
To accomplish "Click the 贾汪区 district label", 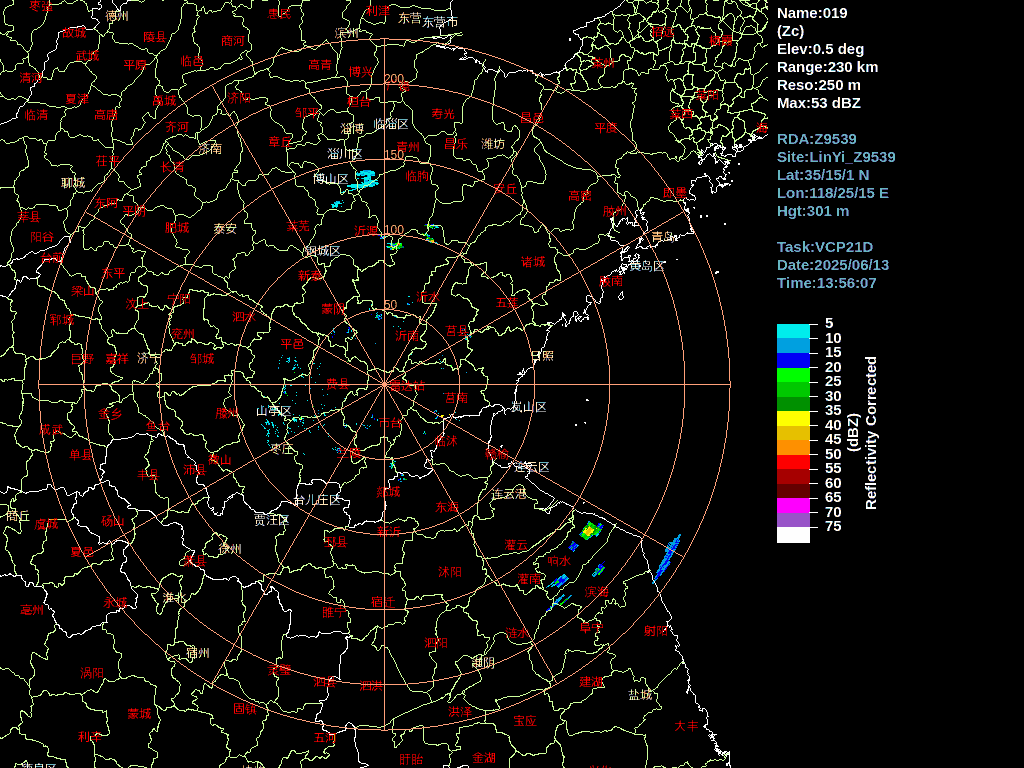I will [272, 520].
